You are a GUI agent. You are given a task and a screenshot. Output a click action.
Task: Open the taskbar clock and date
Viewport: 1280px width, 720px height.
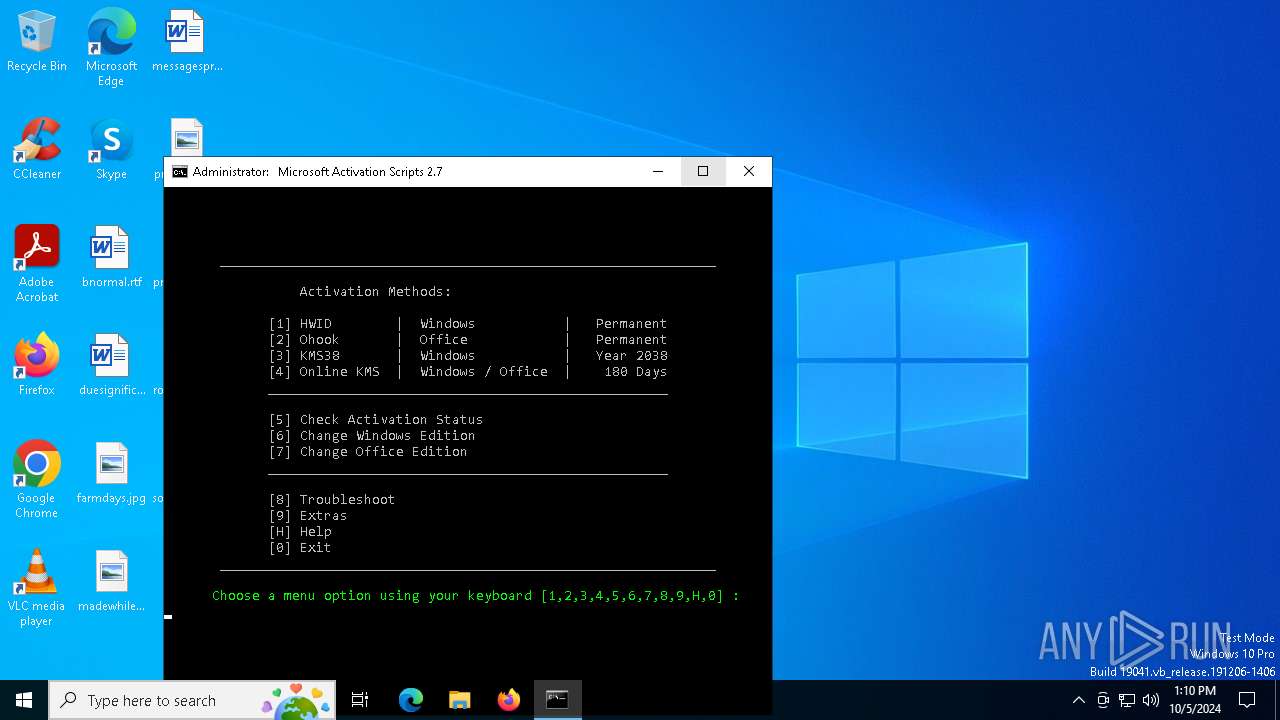(1194, 700)
